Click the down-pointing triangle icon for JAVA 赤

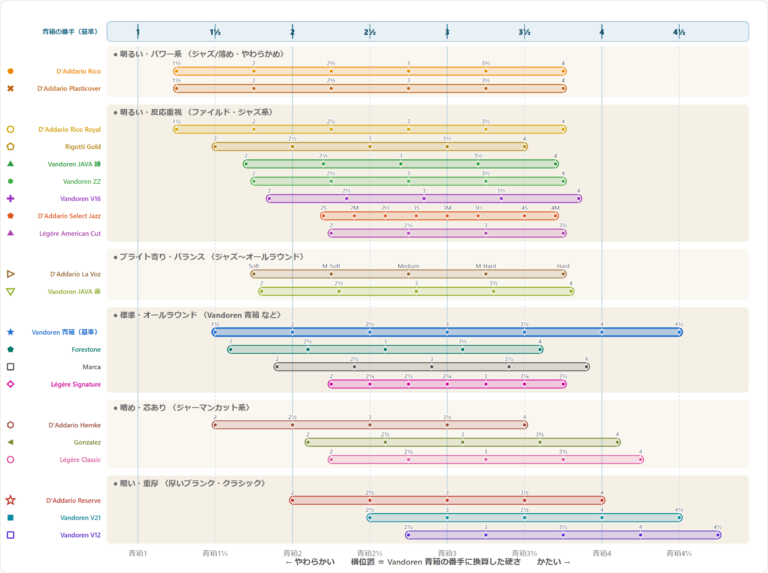(10, 291)
